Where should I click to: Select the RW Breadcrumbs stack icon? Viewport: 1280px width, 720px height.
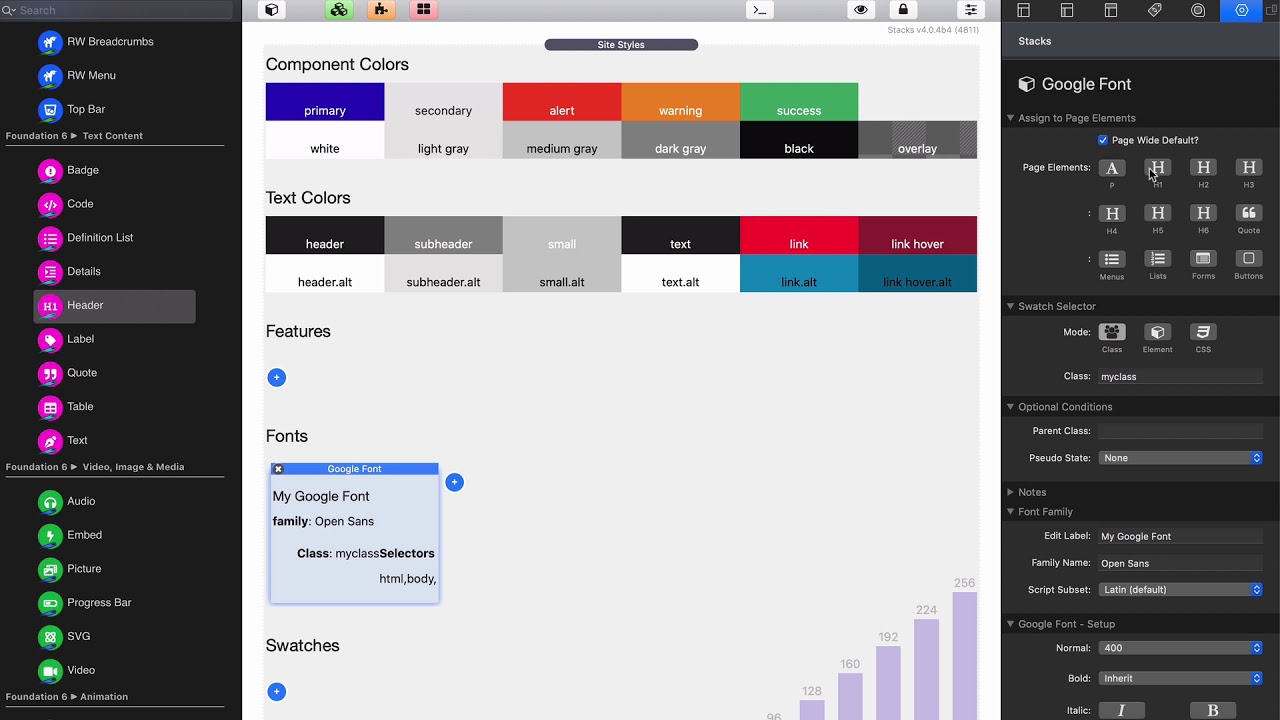click(x=50, y=42)
